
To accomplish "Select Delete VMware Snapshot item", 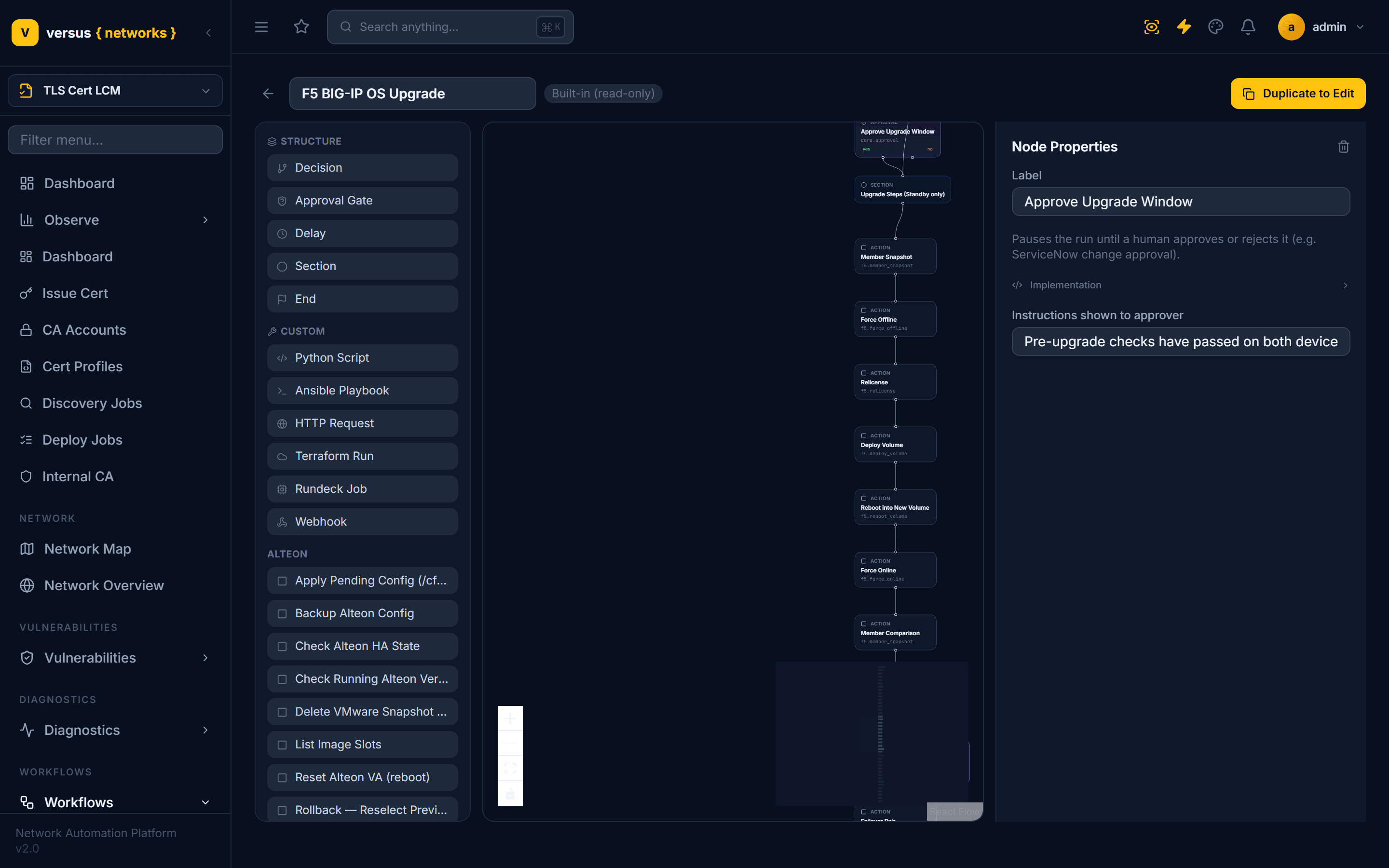I will click(x=362, y=711).
